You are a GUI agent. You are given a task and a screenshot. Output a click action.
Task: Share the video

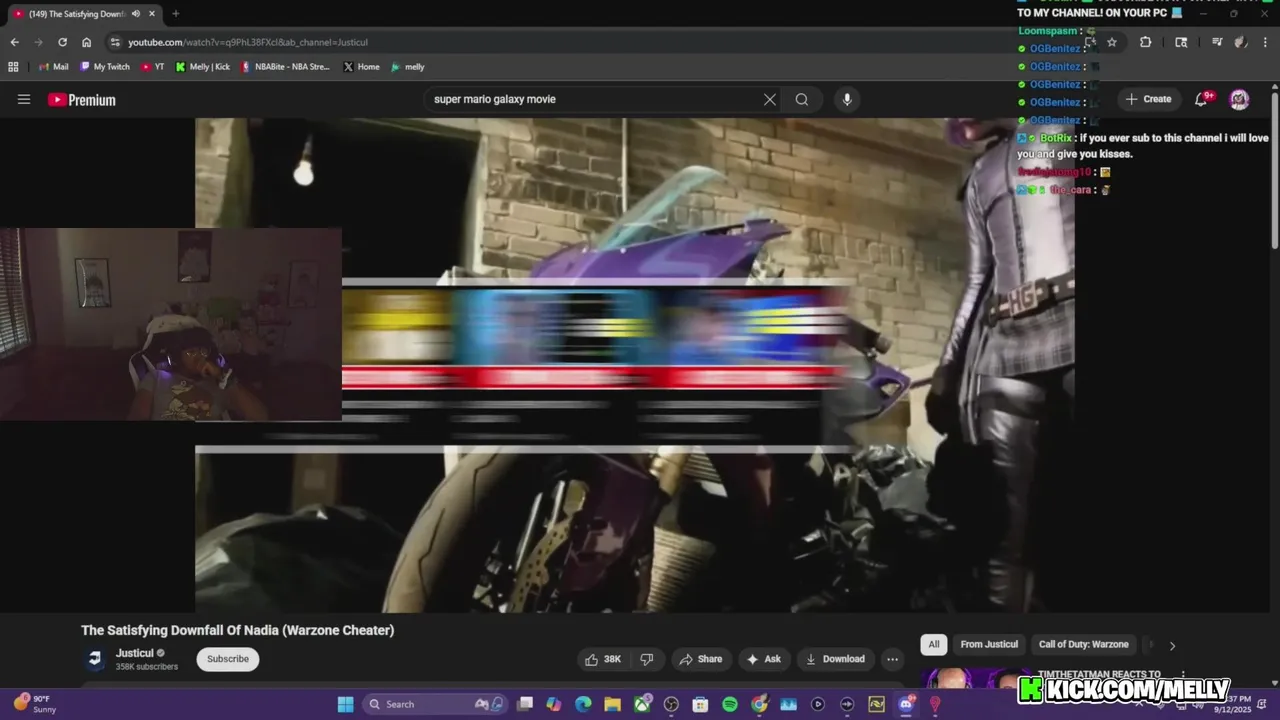coord(700,659)
